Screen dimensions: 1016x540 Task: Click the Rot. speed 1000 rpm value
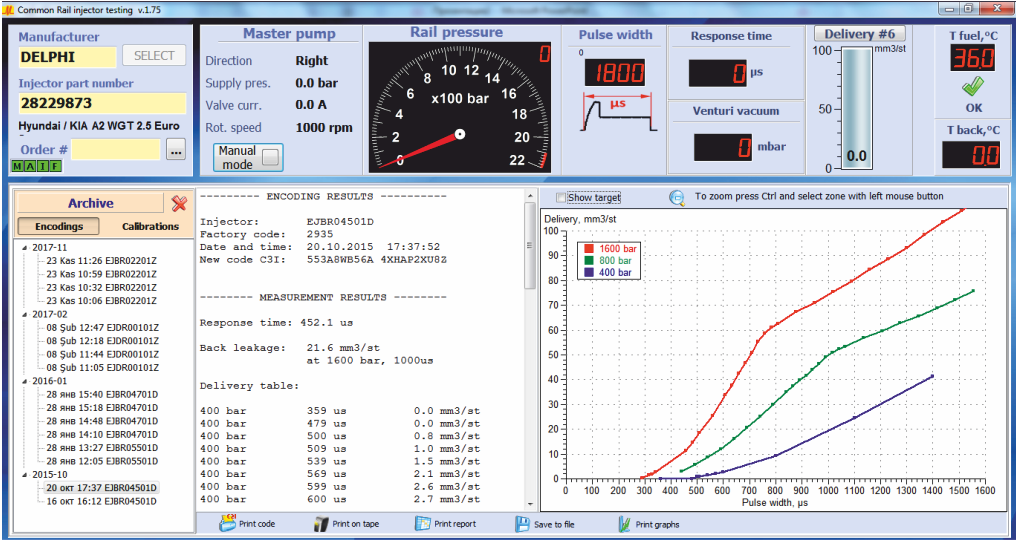tap(324, 128)
